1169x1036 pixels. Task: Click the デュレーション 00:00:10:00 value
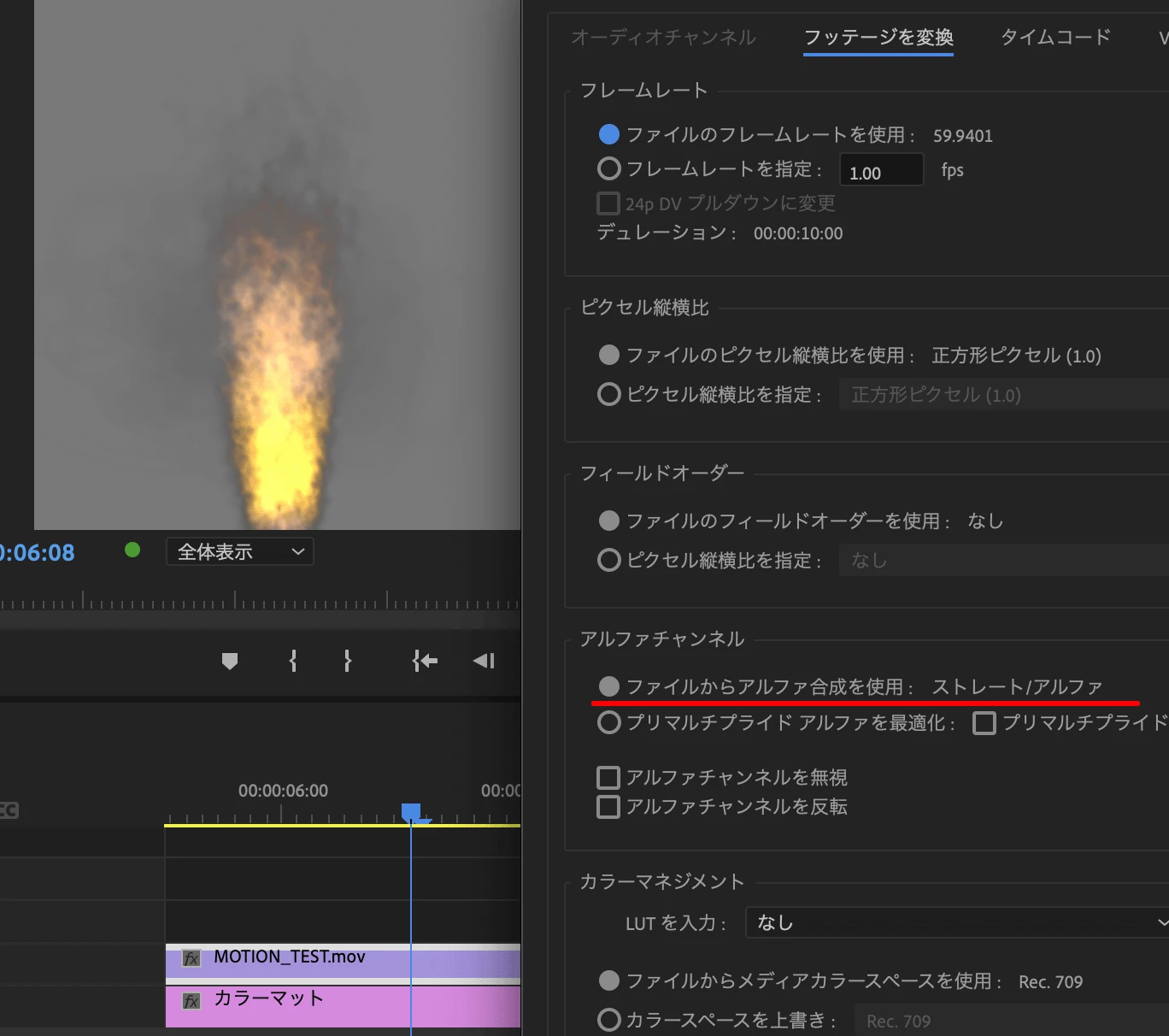(x=798, y=233)
